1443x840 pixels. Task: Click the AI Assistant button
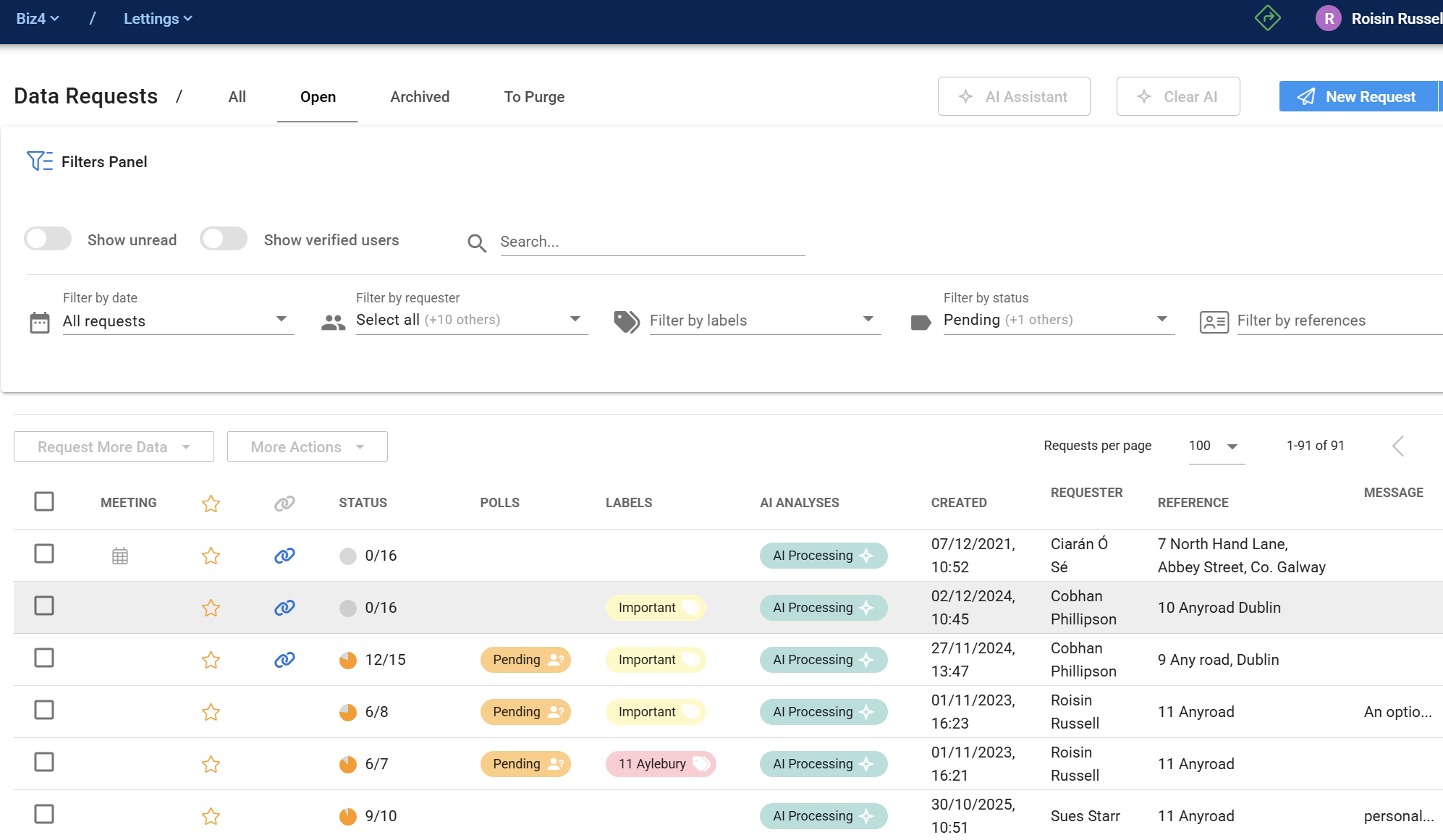(1013, 97)
